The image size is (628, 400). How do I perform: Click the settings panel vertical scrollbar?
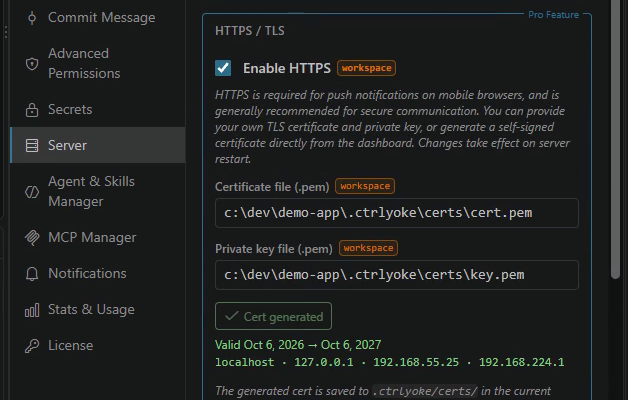(x=616, y=140)
